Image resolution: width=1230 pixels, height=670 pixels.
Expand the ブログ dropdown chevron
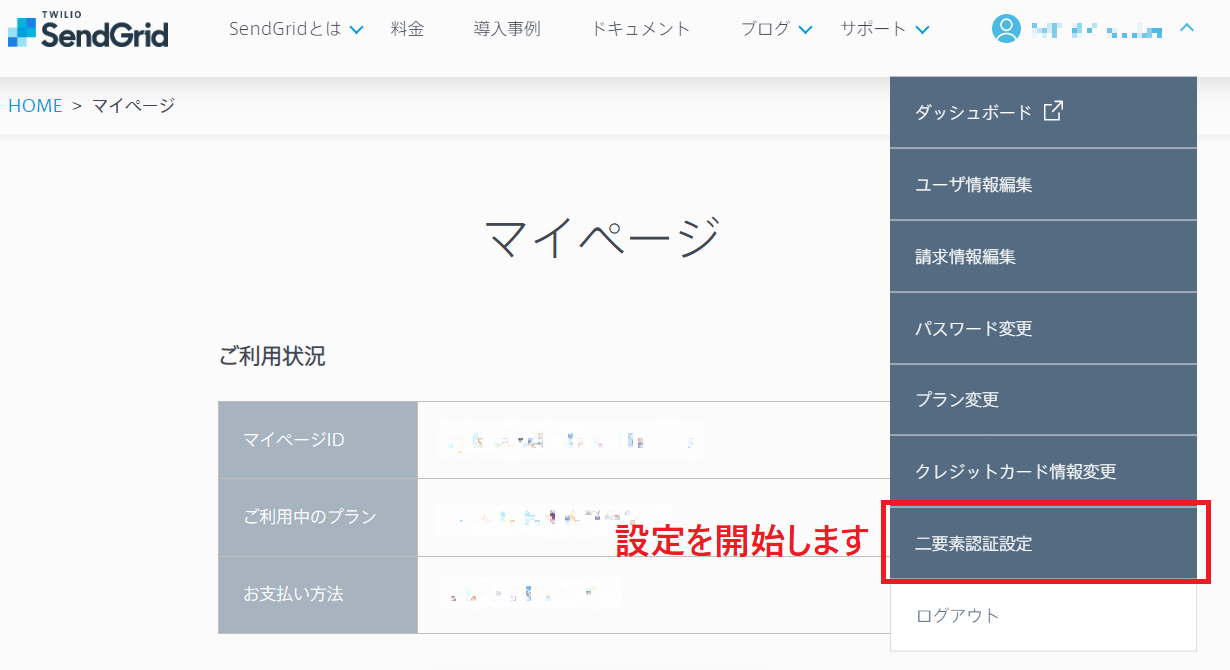point(806,30)
